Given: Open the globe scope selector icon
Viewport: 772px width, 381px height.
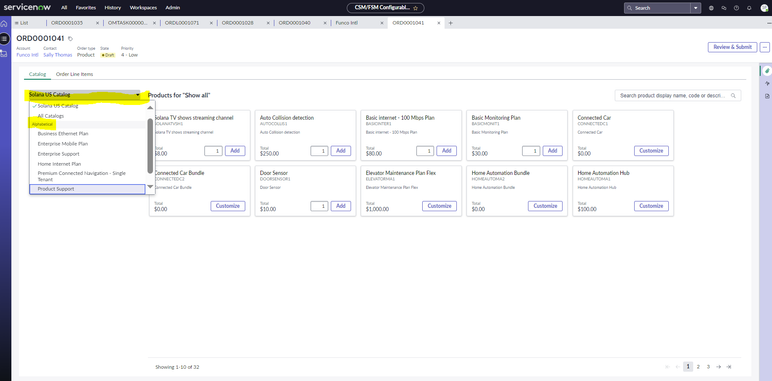Looking at the screenshot, I should (711, 8).
